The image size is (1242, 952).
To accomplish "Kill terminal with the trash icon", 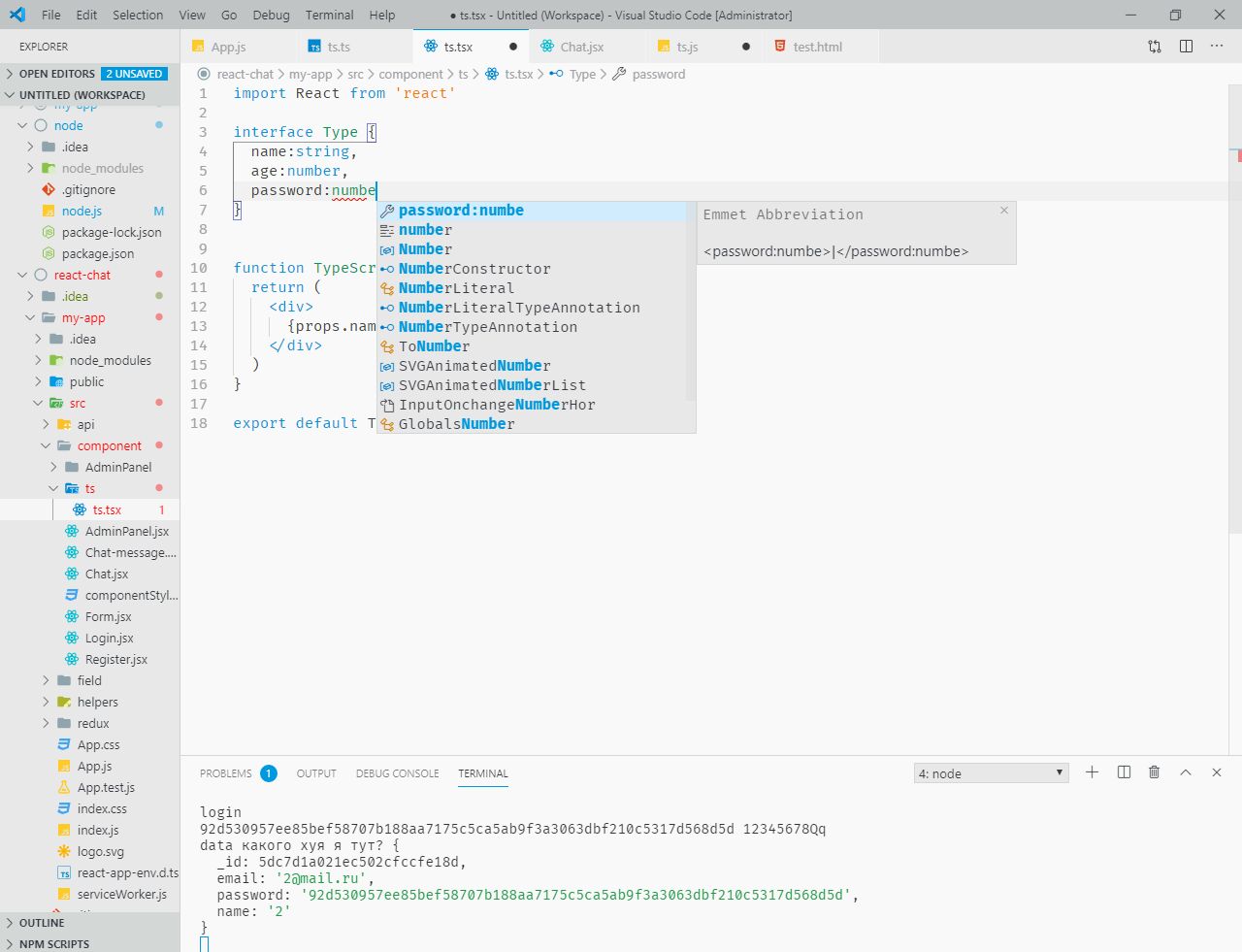I will [x=1154, y=772].
